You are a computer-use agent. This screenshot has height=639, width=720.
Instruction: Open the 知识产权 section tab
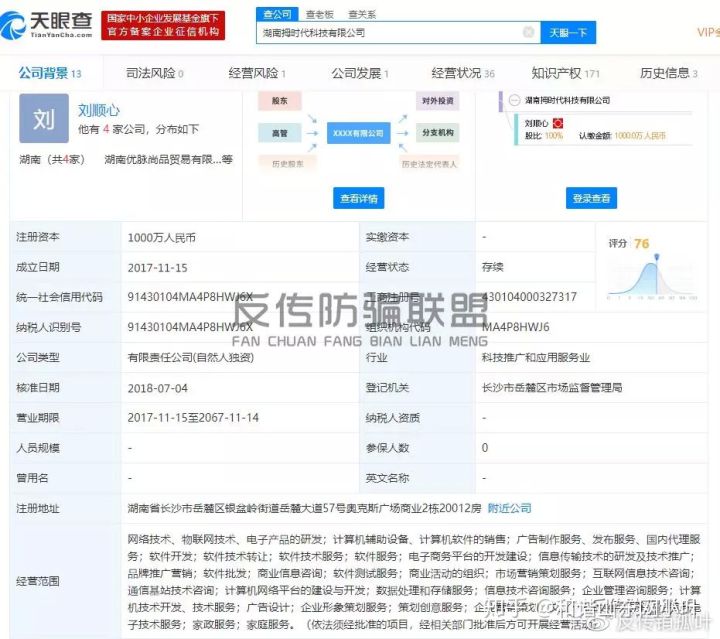tap(566, 73)
